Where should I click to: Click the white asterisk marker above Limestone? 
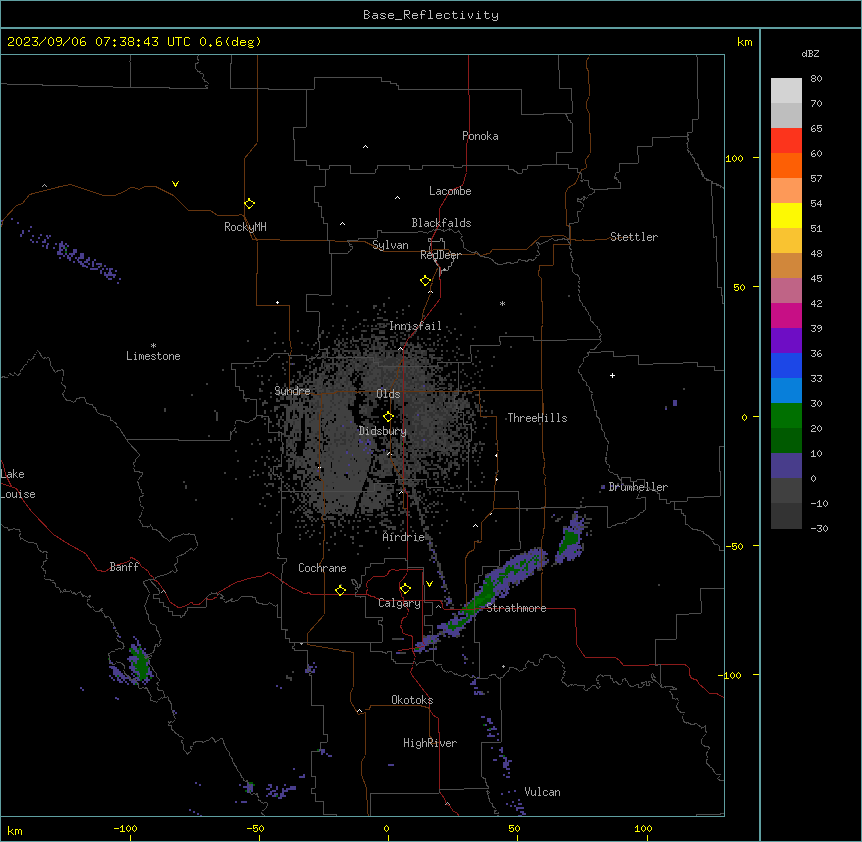153,346
